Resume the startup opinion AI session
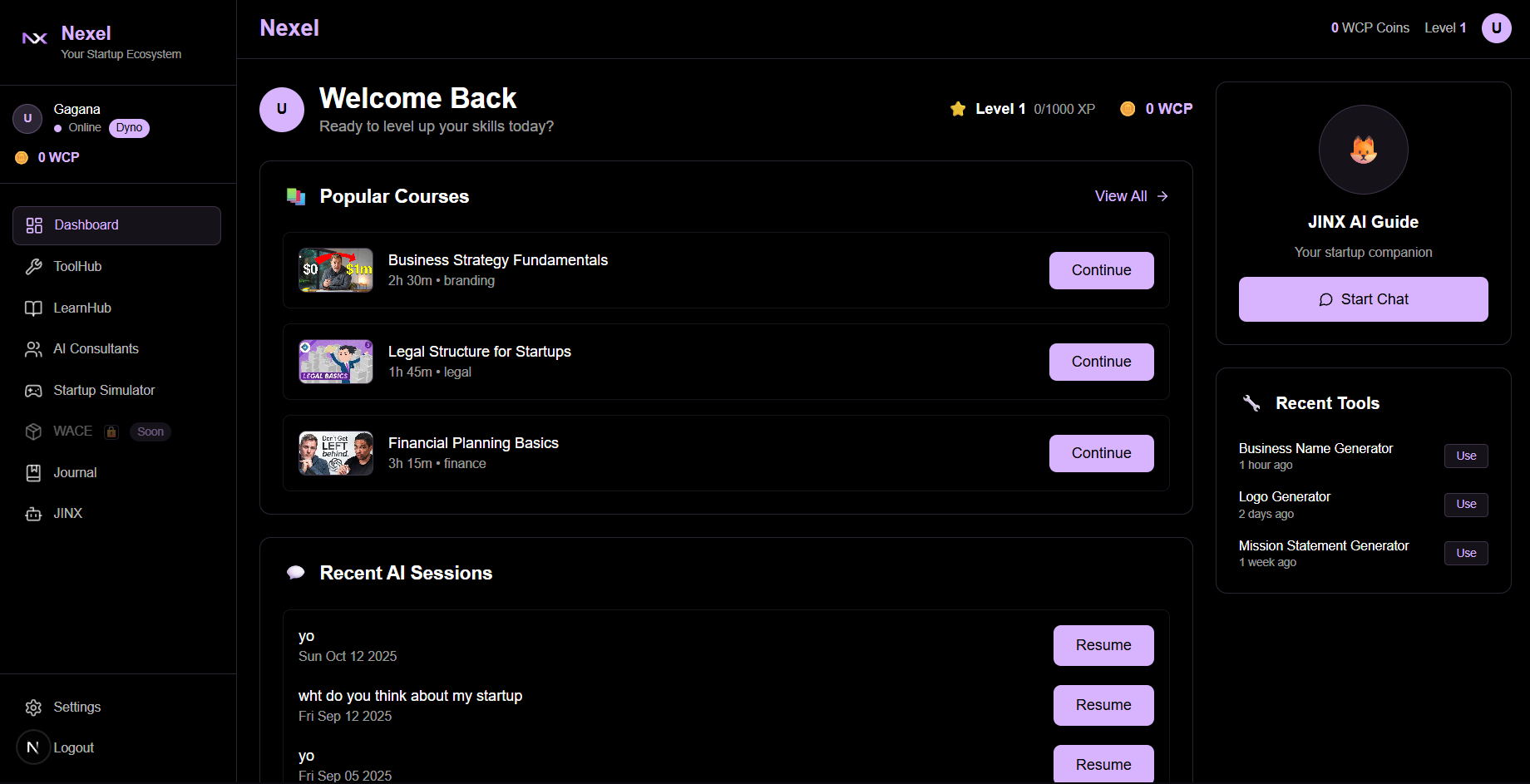The width and height of the screenshot is (1530, 784). point(1103,705)
